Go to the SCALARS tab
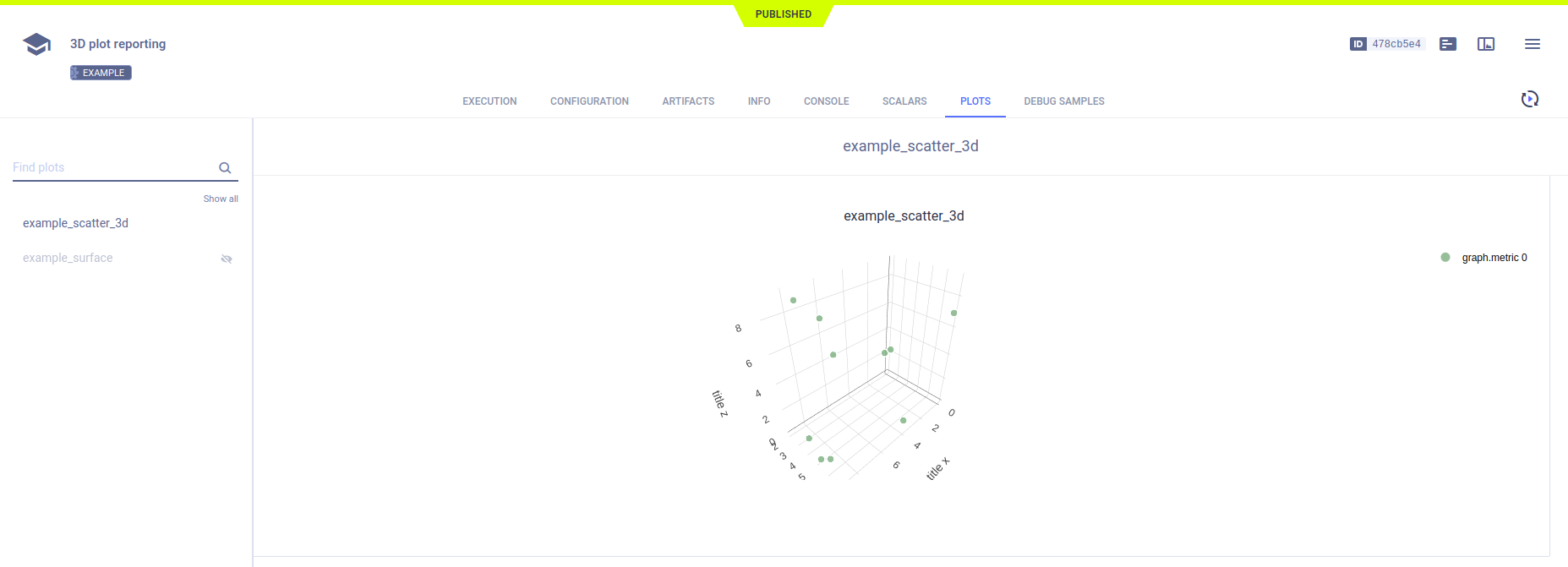 pos(904,101)
